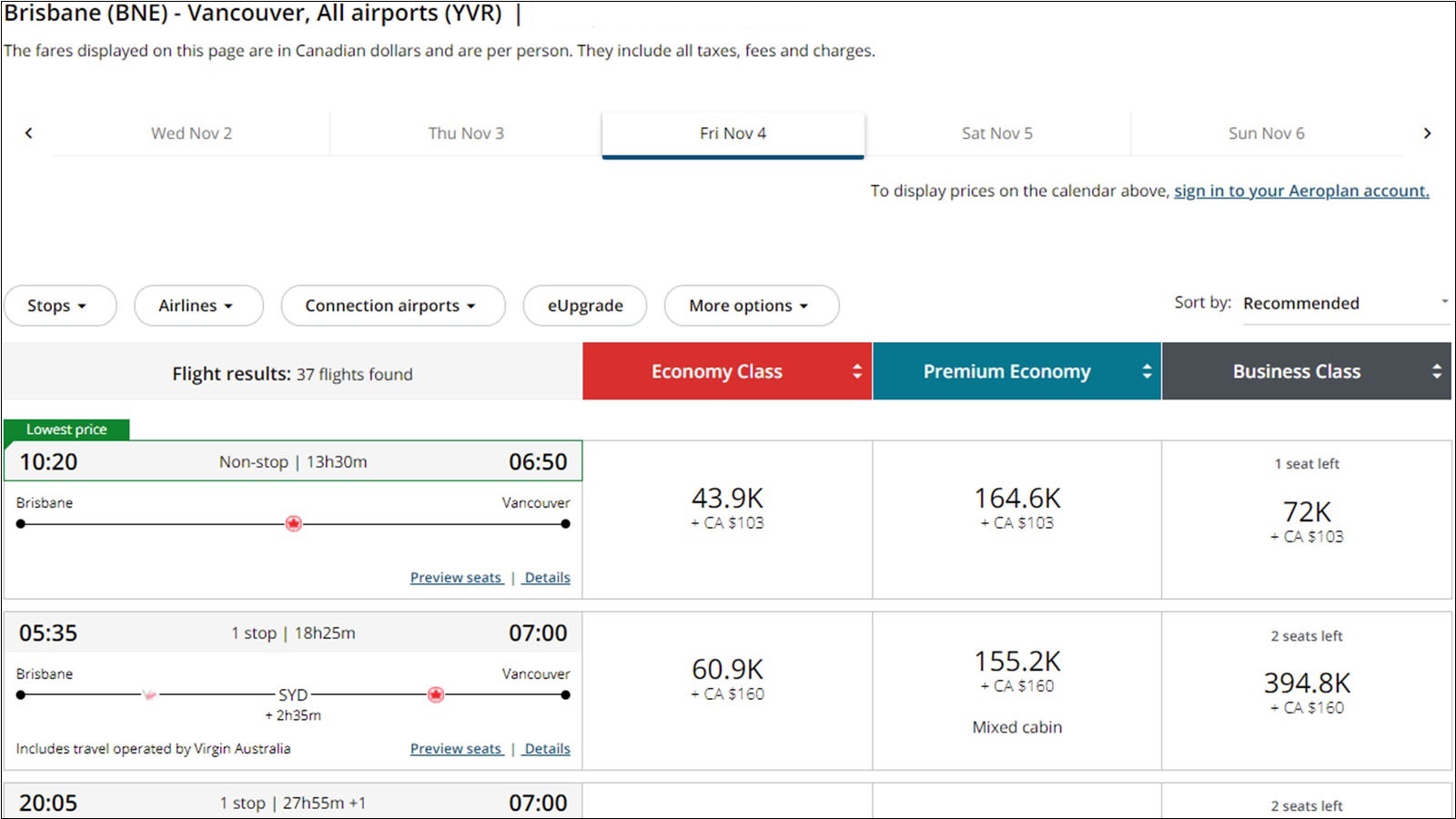This screenshot has width=1456, height=819.
Task: Click sign in to your Aeroplan account link
Action: (x=1301, y=190)
